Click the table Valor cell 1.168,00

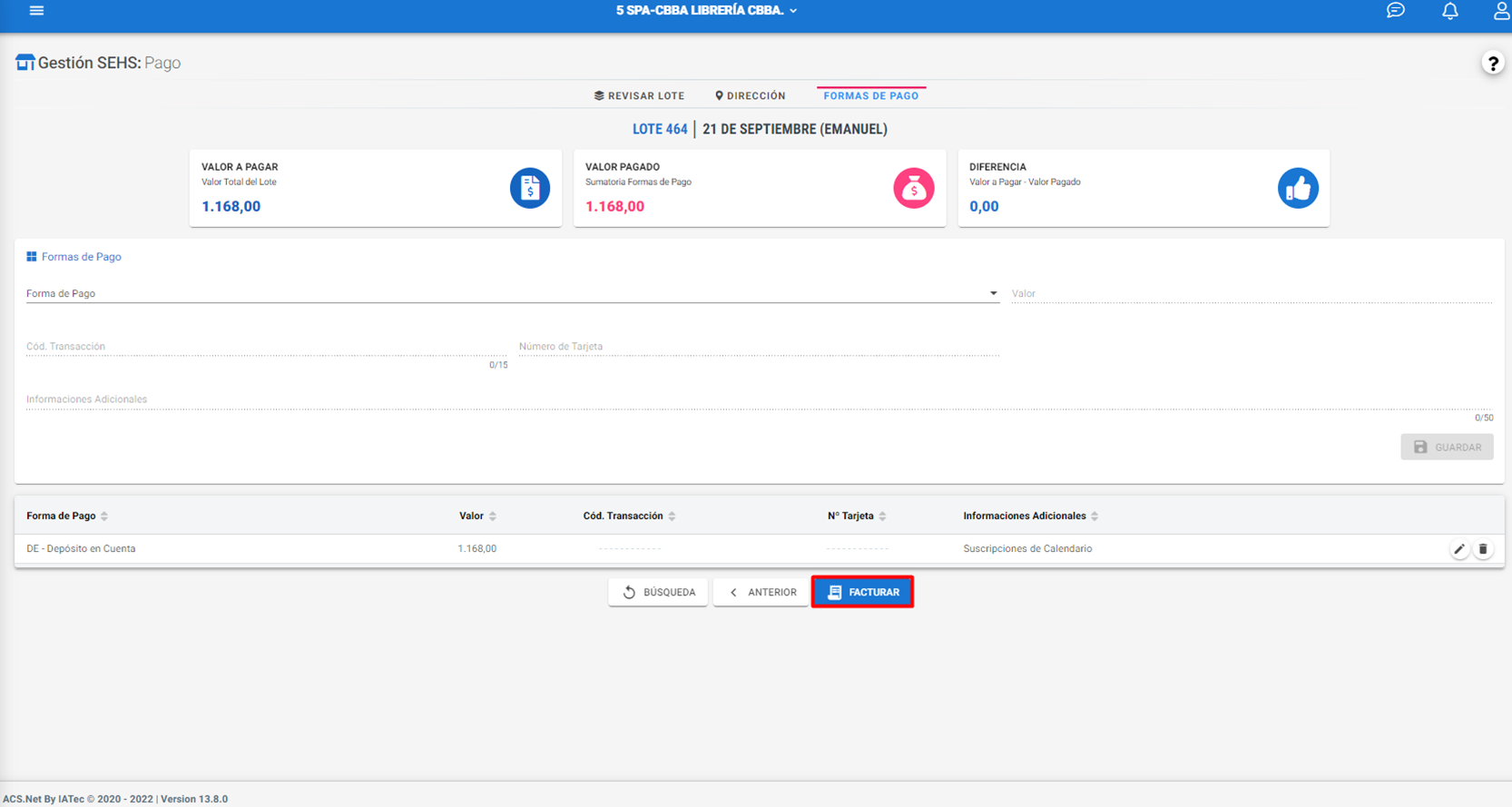[476, 549]
